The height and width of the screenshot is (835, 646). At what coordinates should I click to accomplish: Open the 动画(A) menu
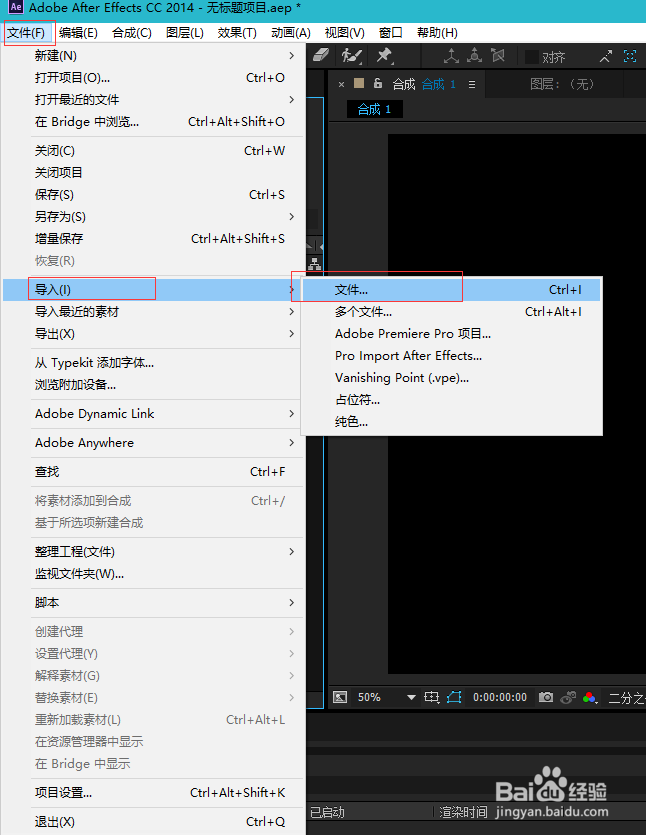(x=291, y=33)
